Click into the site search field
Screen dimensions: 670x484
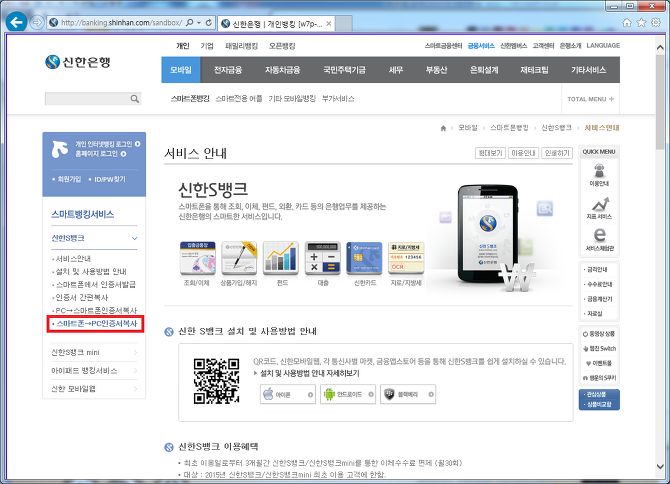pos(87,99)
